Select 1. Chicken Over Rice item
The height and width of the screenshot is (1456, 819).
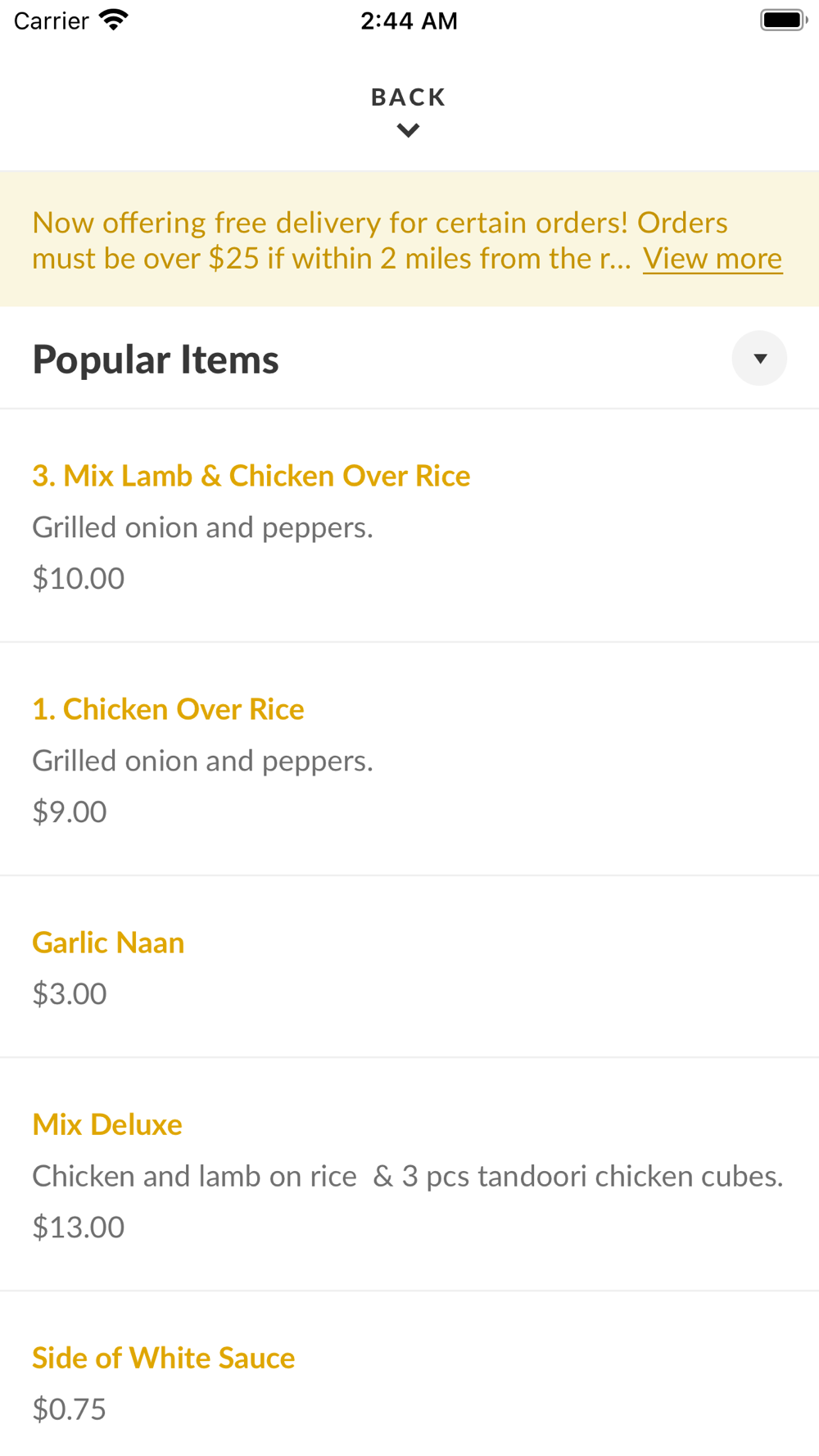coord(168,709)
